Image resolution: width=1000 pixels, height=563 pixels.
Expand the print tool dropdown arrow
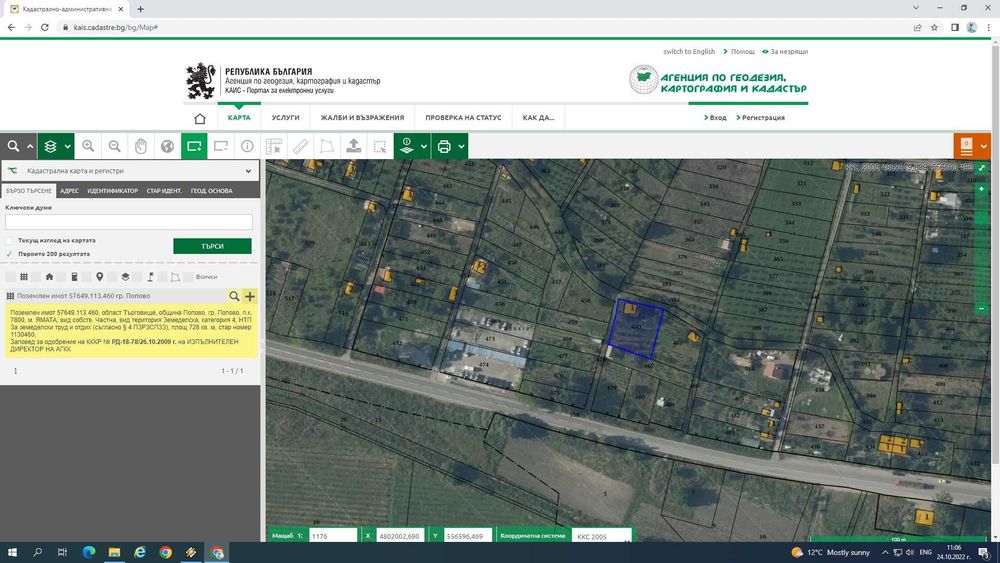[x=461, y=146]
